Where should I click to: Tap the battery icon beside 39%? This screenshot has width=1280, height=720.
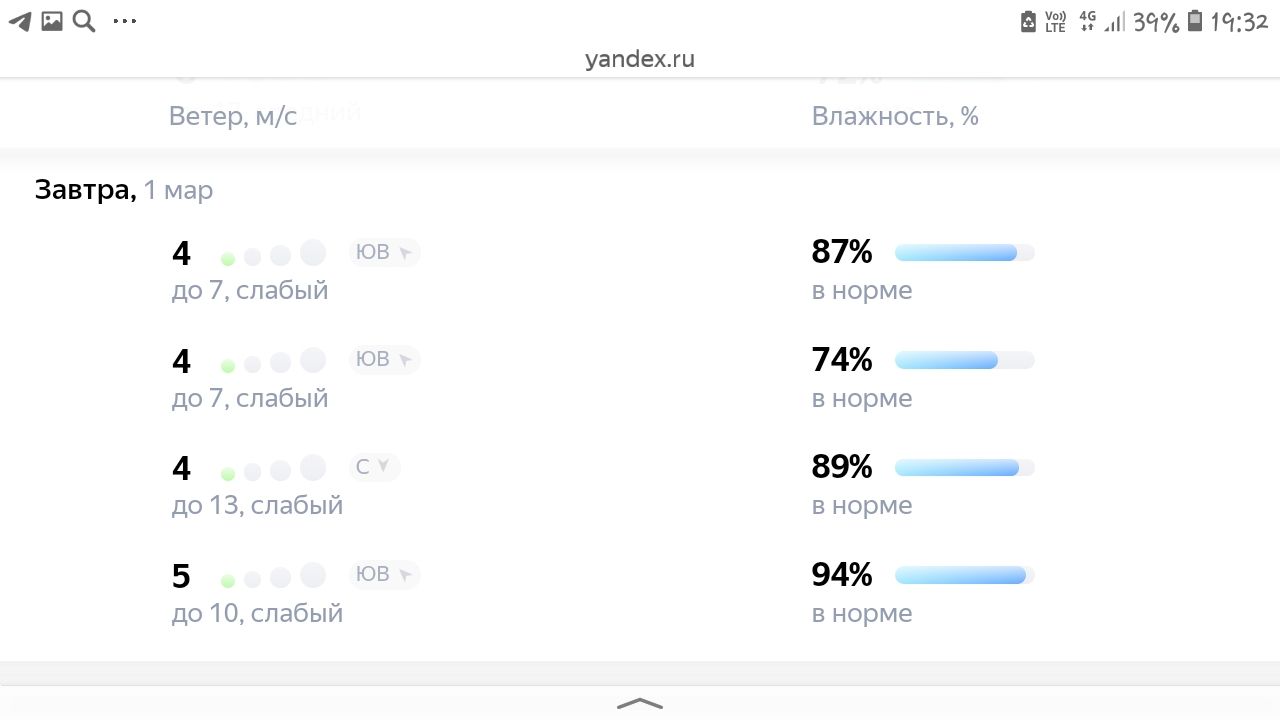(x=1194, y=22)
